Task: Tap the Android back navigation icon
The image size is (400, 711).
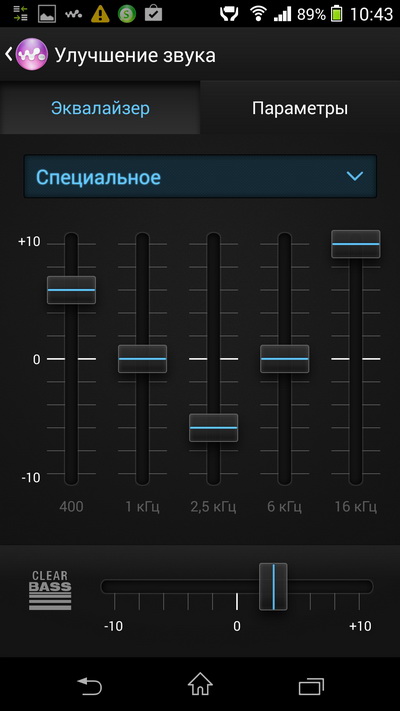Action: 89,686
